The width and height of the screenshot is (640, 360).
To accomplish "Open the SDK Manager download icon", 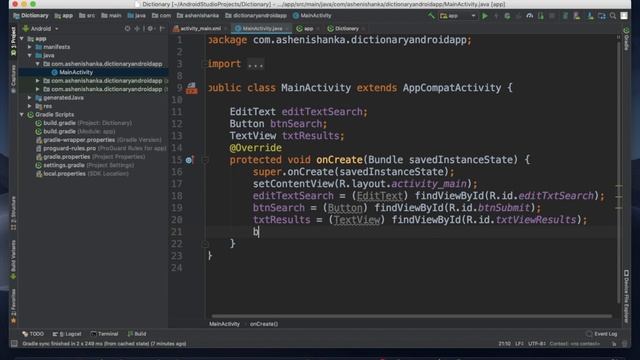I will (590, 16).
